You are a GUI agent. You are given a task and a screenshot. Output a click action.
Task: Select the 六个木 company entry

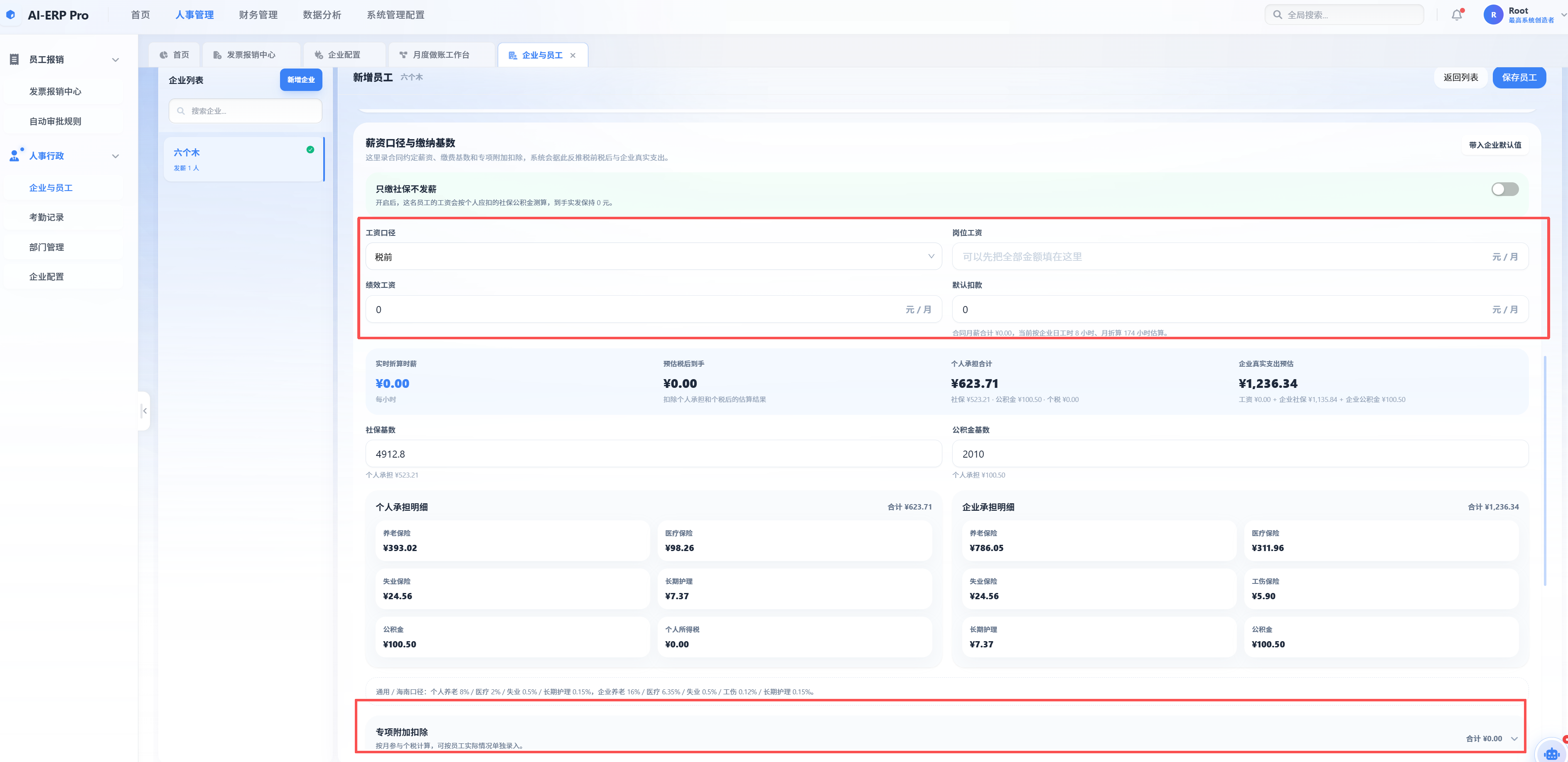tap(244, 159)
